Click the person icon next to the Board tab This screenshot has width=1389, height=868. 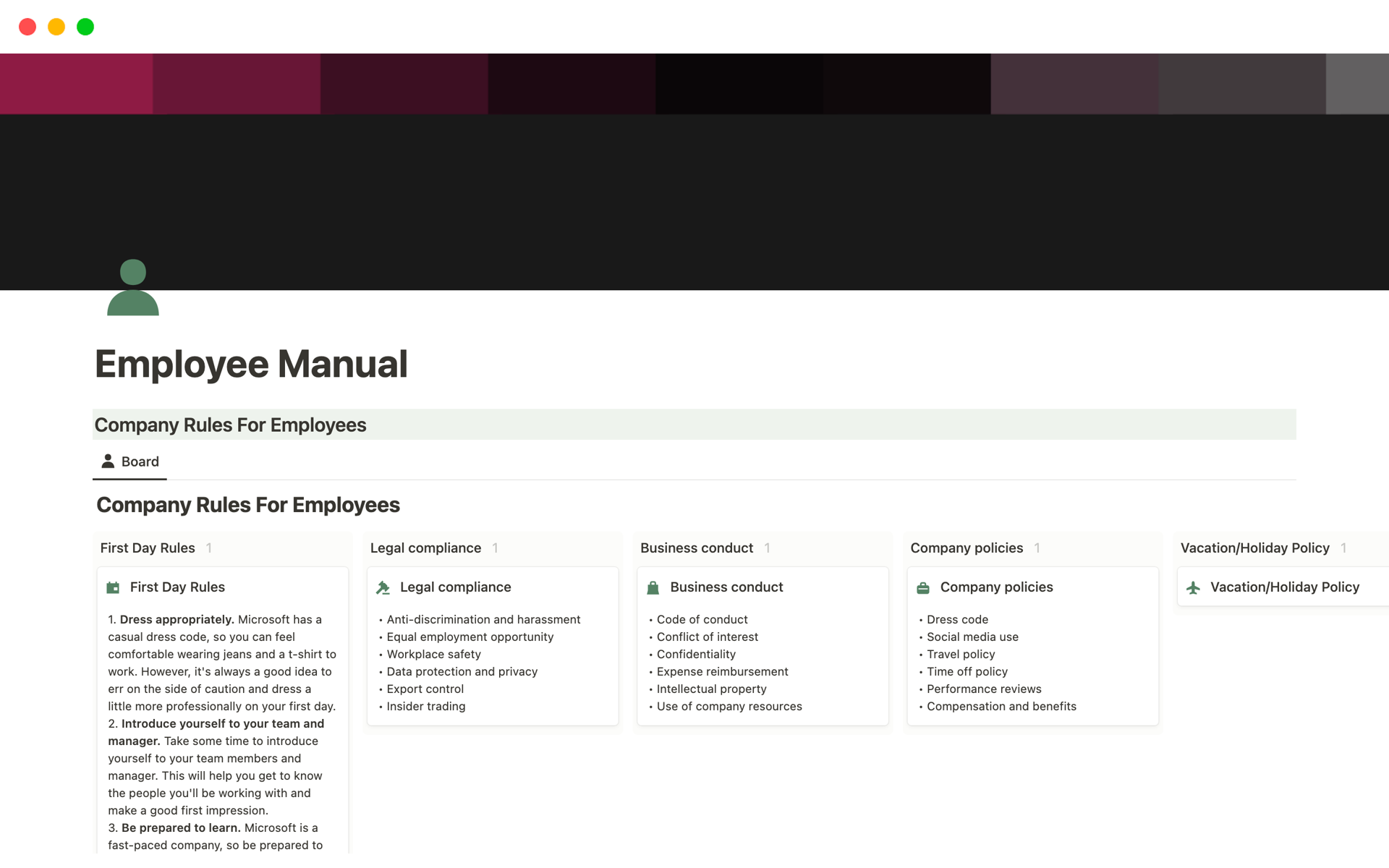tap(107, 461)
